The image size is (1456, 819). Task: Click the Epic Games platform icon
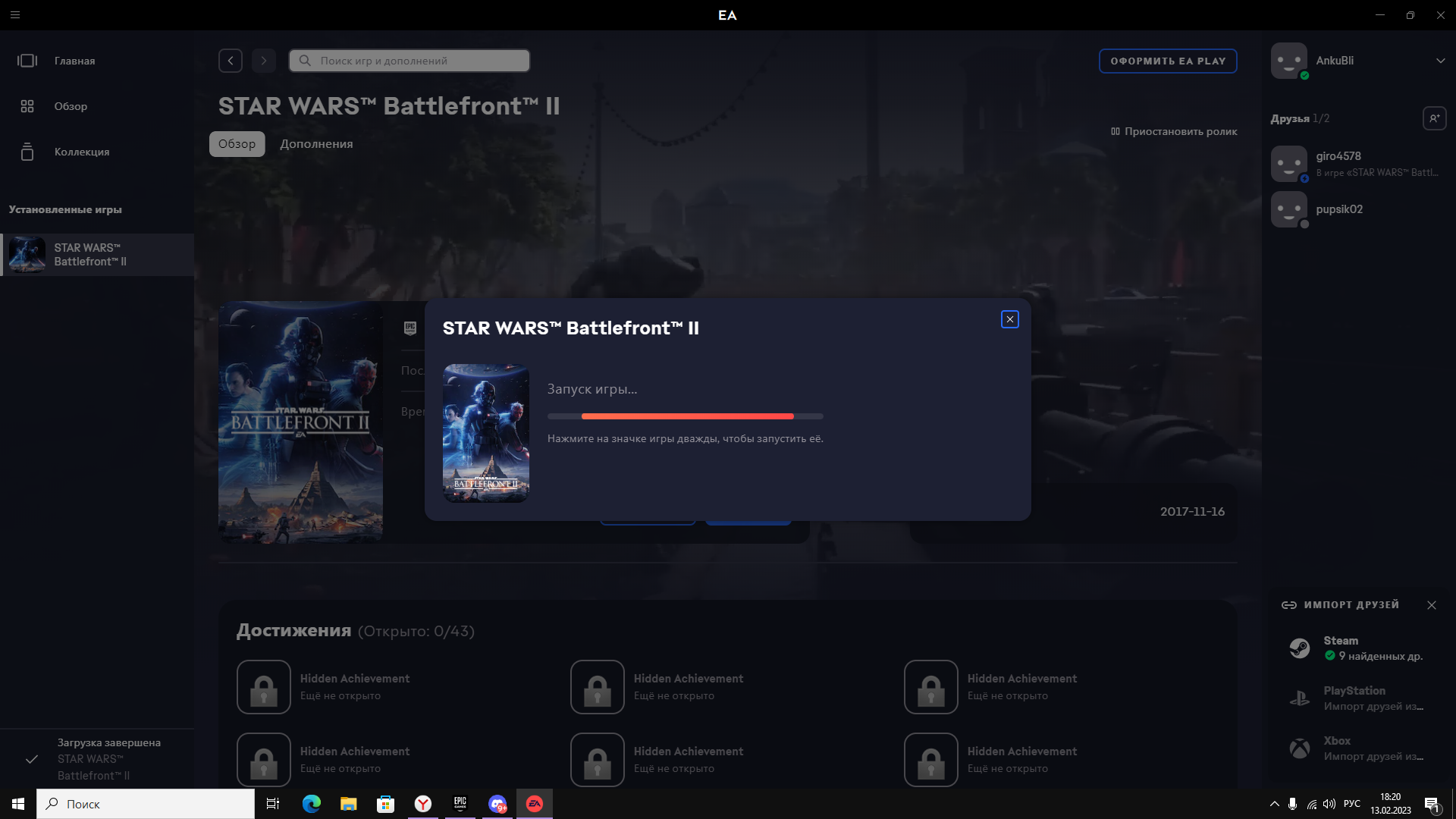(x=410, y=328)
